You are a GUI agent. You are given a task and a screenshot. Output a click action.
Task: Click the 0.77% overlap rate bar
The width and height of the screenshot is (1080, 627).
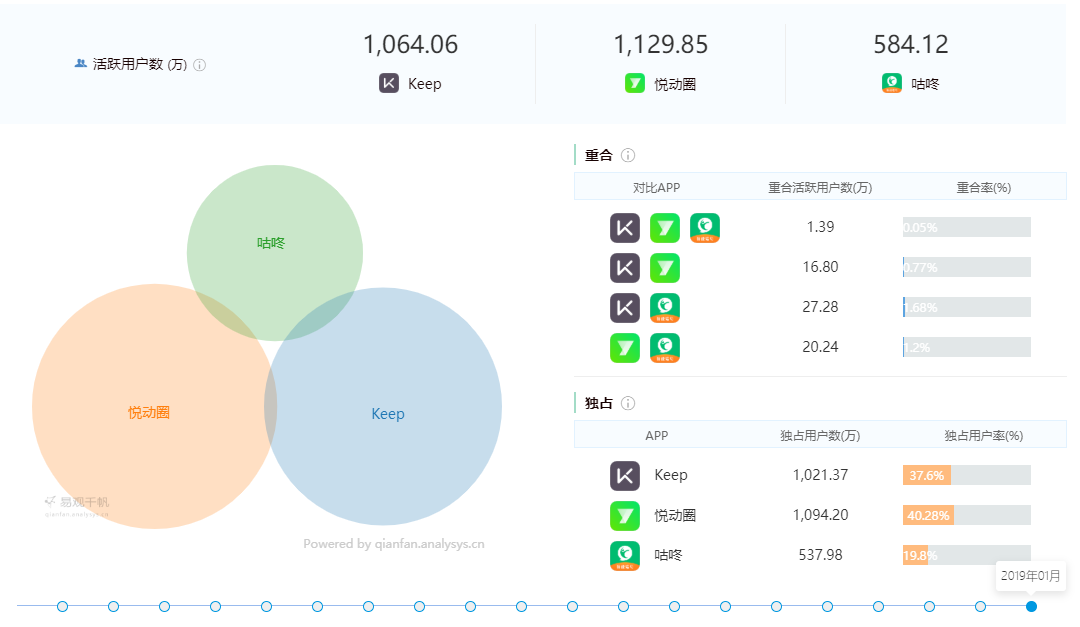point(966,267)
